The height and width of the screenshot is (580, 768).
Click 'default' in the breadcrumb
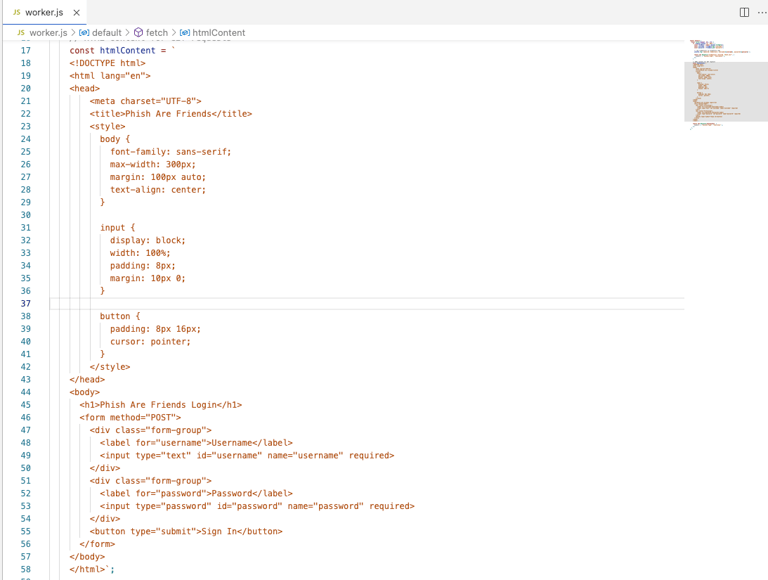tap(106, 33)
